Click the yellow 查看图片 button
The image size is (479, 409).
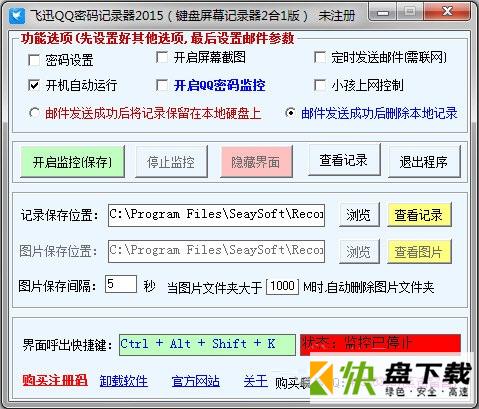point(419,252)
